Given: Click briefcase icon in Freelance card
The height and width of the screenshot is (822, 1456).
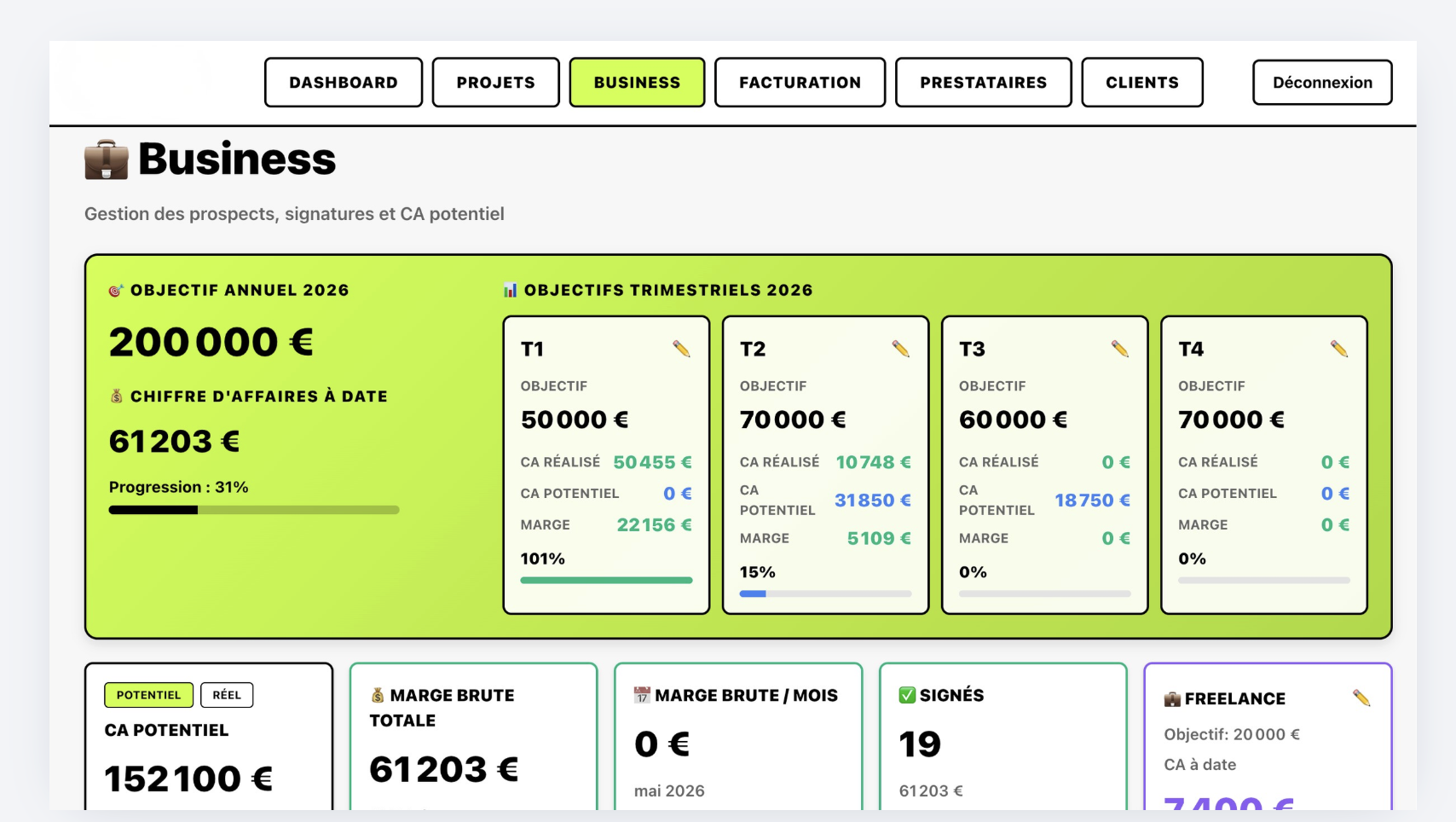Looking at the screenshot, I should [1173, 699].
